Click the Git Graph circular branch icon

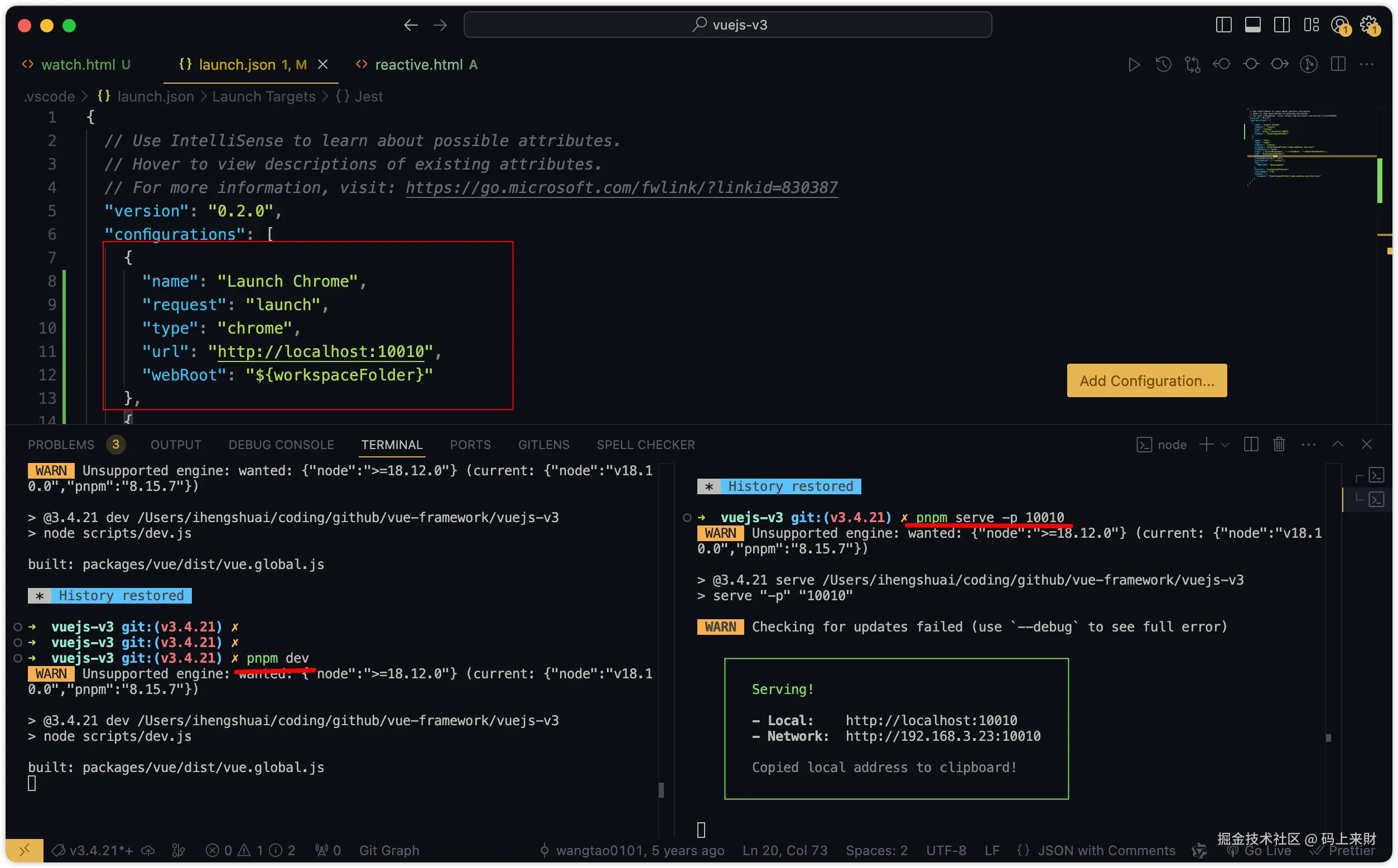(x=1308, y=64)
